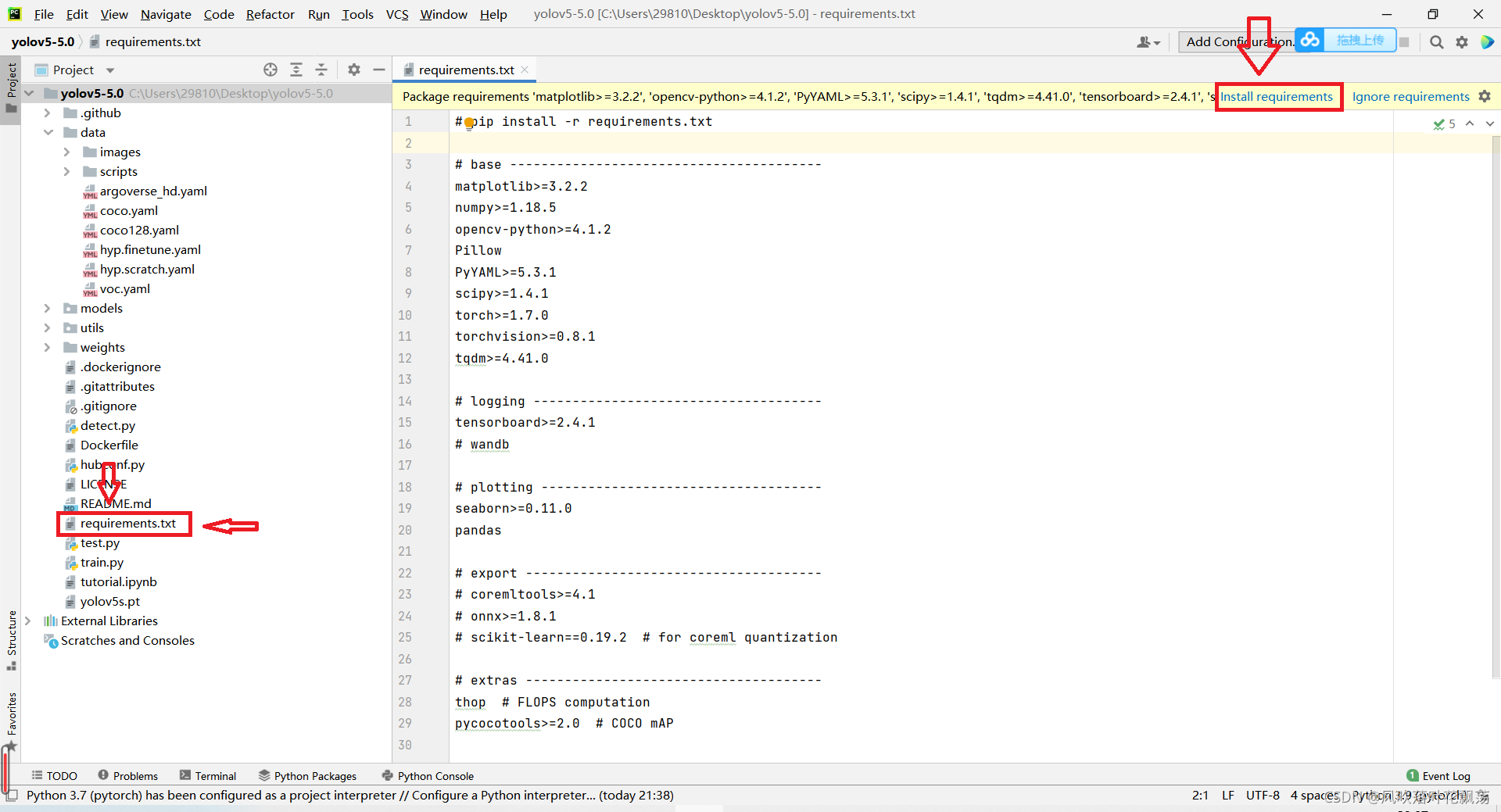The width and height of the screenshot is (1501, 812).
Task: Click the Add Configuration button
Action: [x=1236, y=41]
